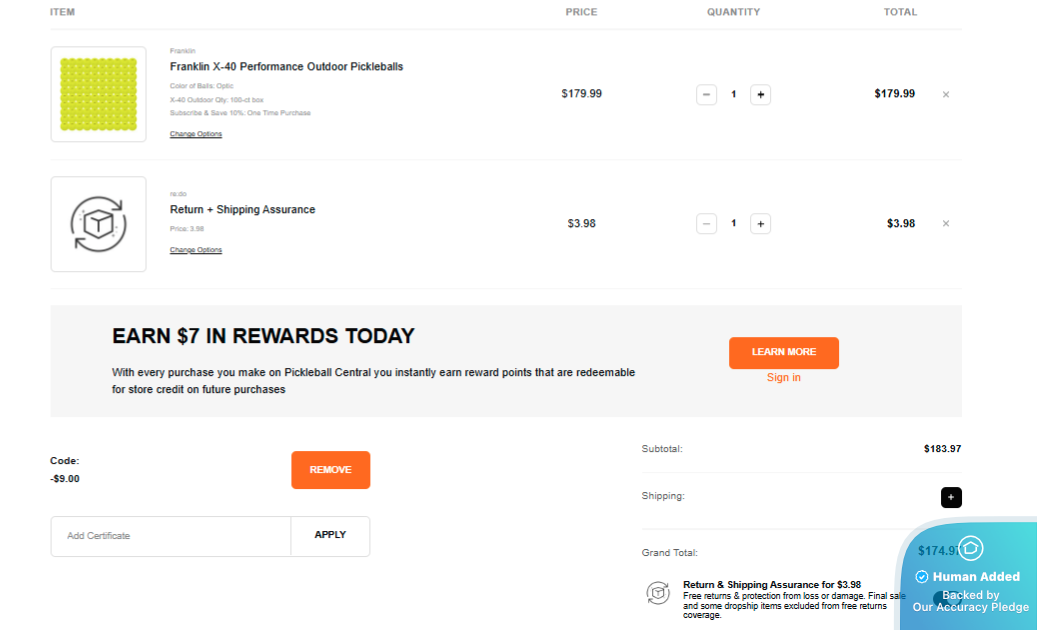
Task: Open the Franklin X-40 Performance Outdoor Pickleballs title
Action: 286,67
